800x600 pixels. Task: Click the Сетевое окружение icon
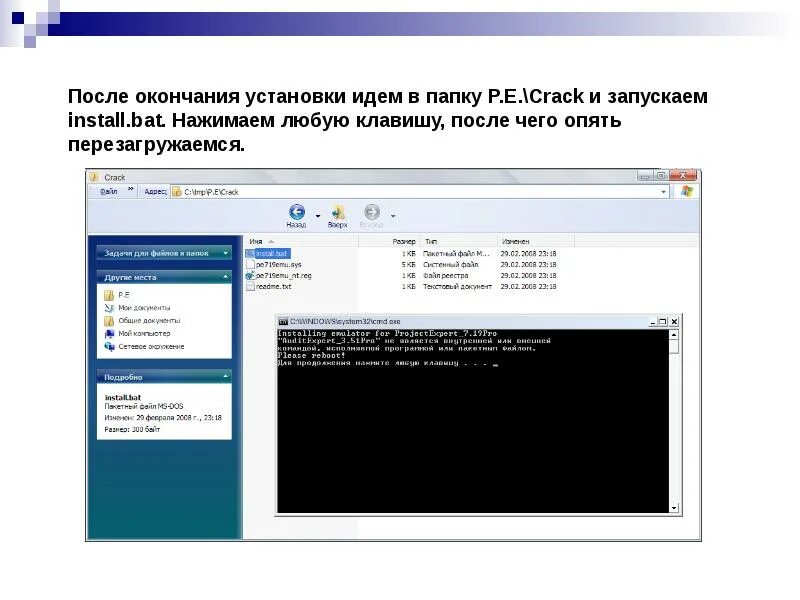coord(109,346)
